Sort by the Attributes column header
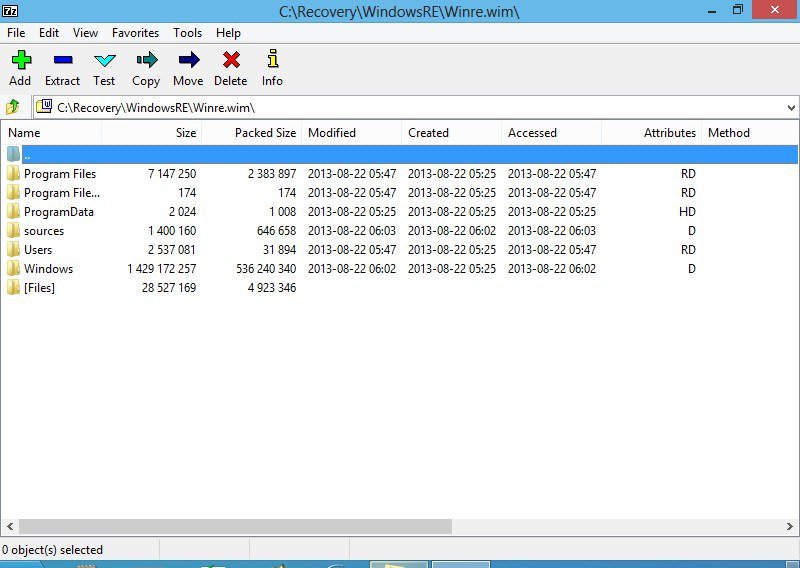 coord(652,133)
